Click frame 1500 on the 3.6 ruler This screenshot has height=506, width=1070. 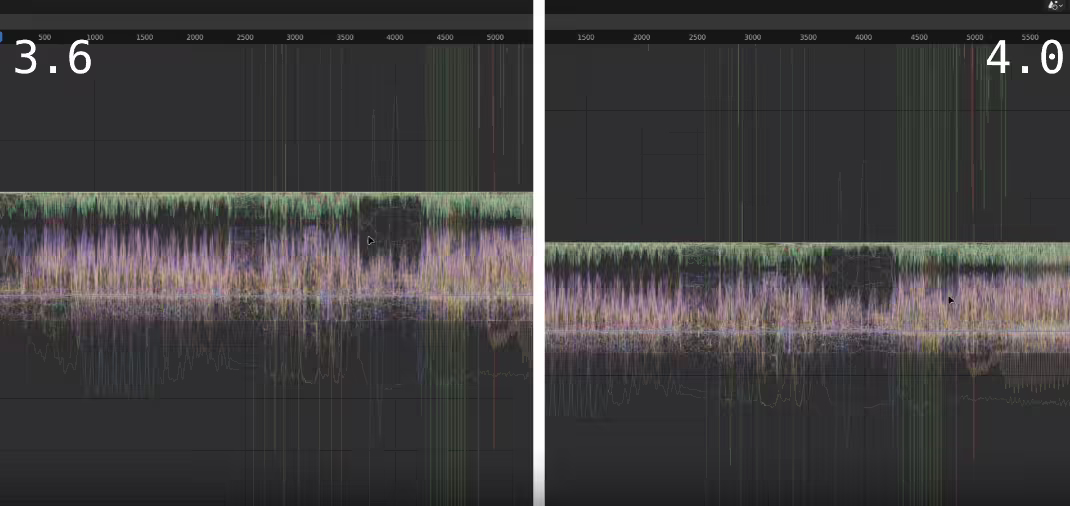point(145,38)
